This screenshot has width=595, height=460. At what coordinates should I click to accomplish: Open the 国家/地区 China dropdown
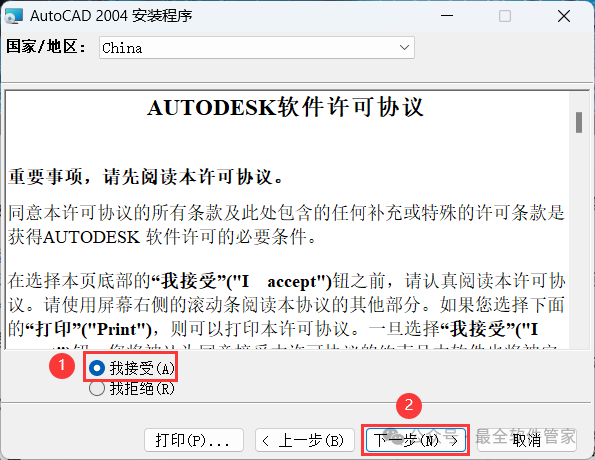(257, 48)
